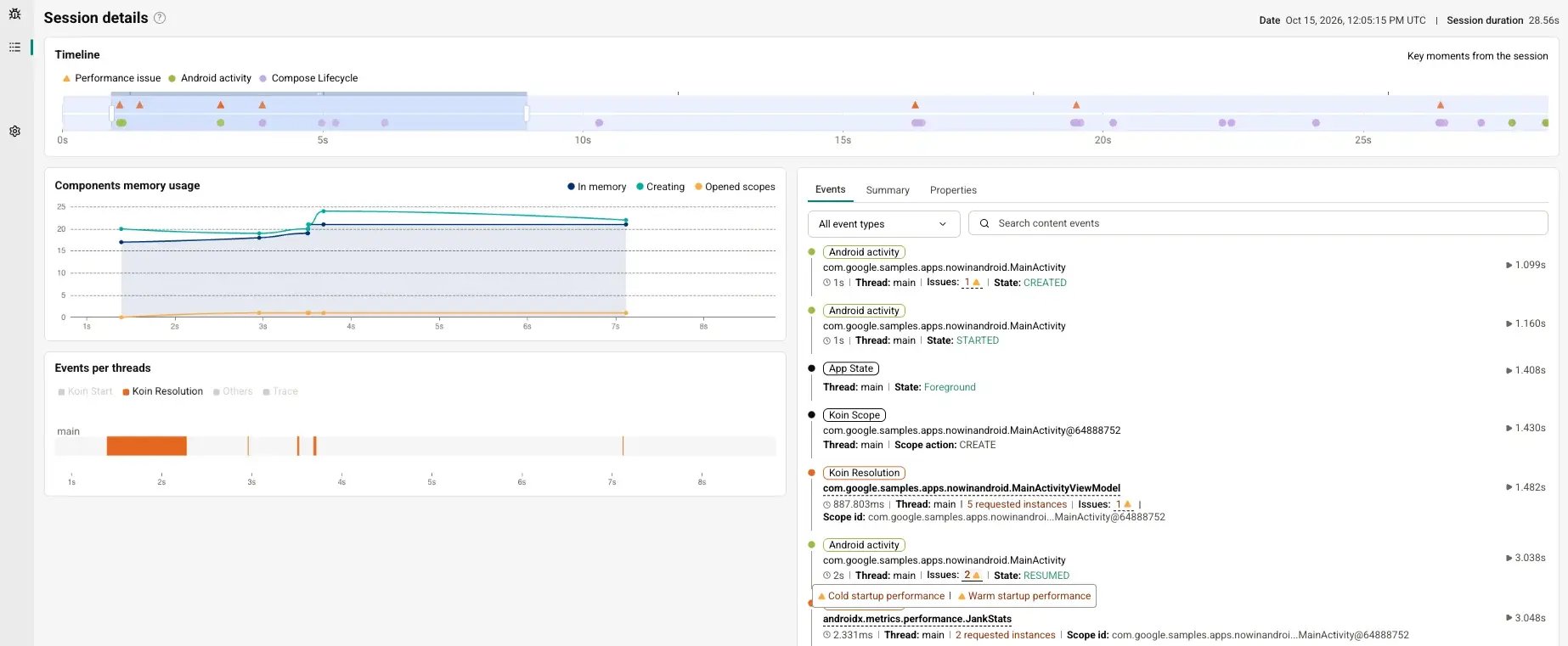Image resolution: width=1568 pixels, height=646 pixels.
Task: Click Compose Lifecycle dot just after 10s on timeline
Action: click(599, 123)
